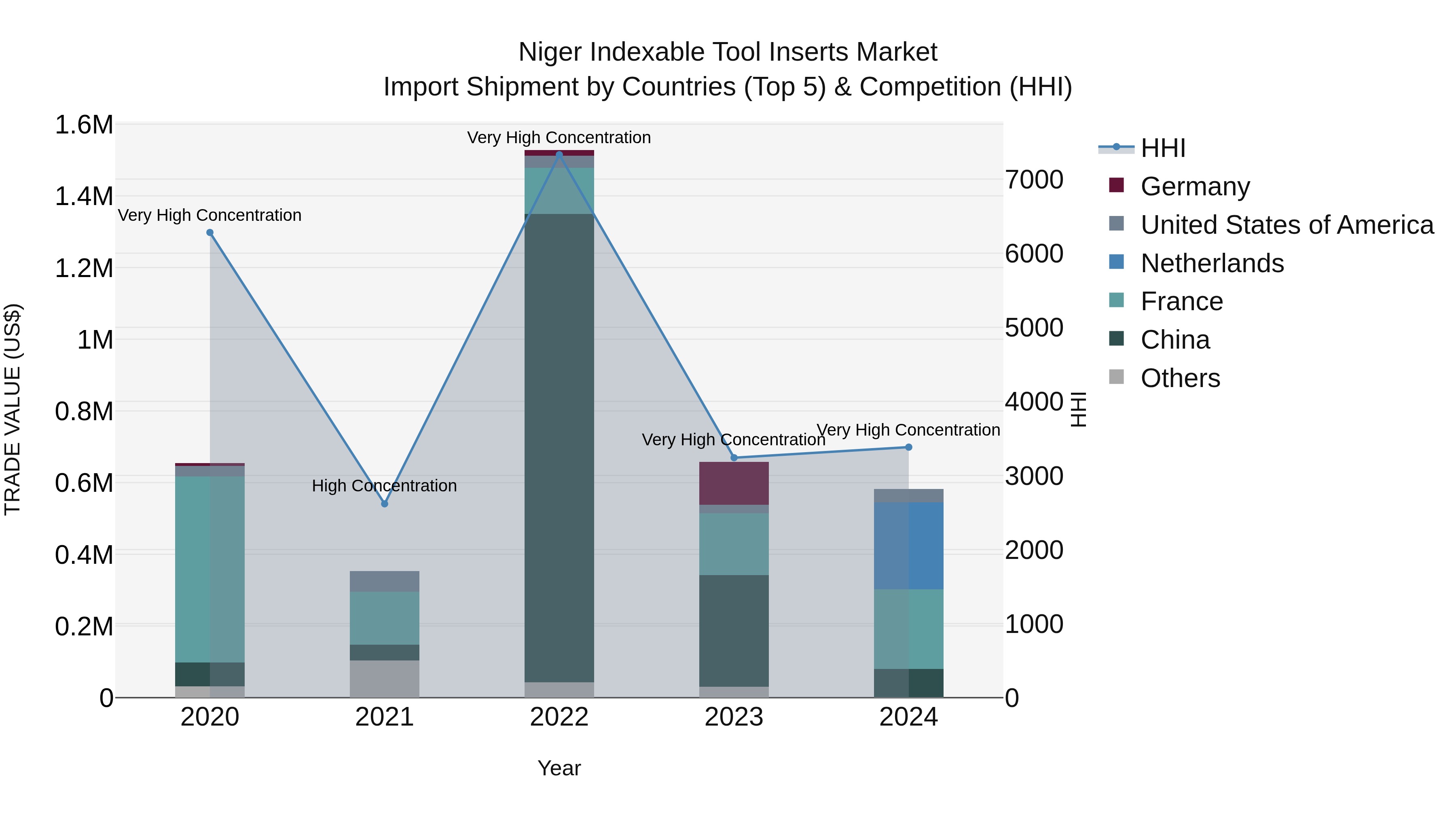Screen dimensions: 1456x819
Task: Click the HHI data point for 2021
Action: pos(384,504)
